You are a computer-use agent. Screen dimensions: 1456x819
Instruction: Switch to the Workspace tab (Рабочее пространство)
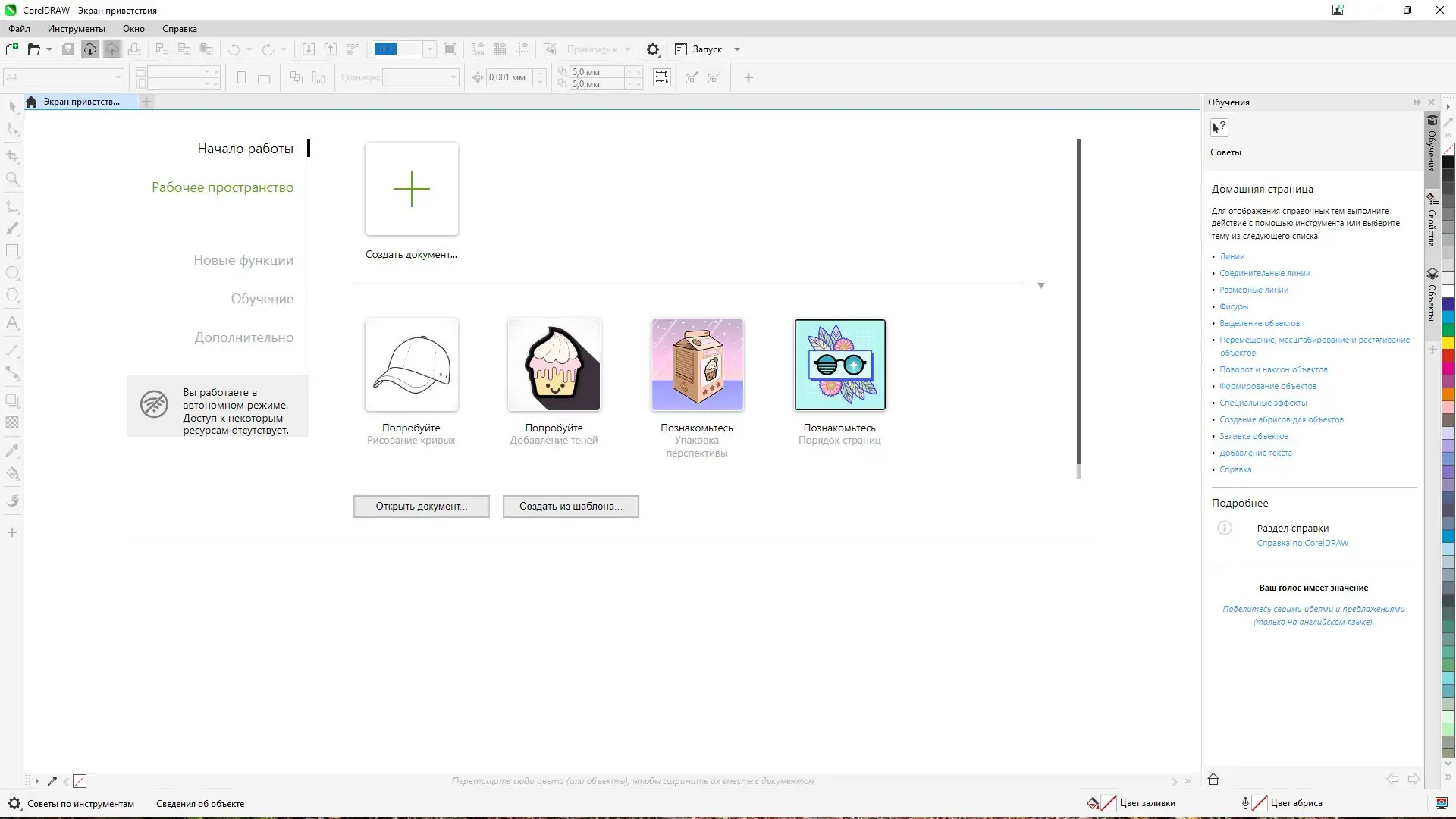[x=222, y=187]
